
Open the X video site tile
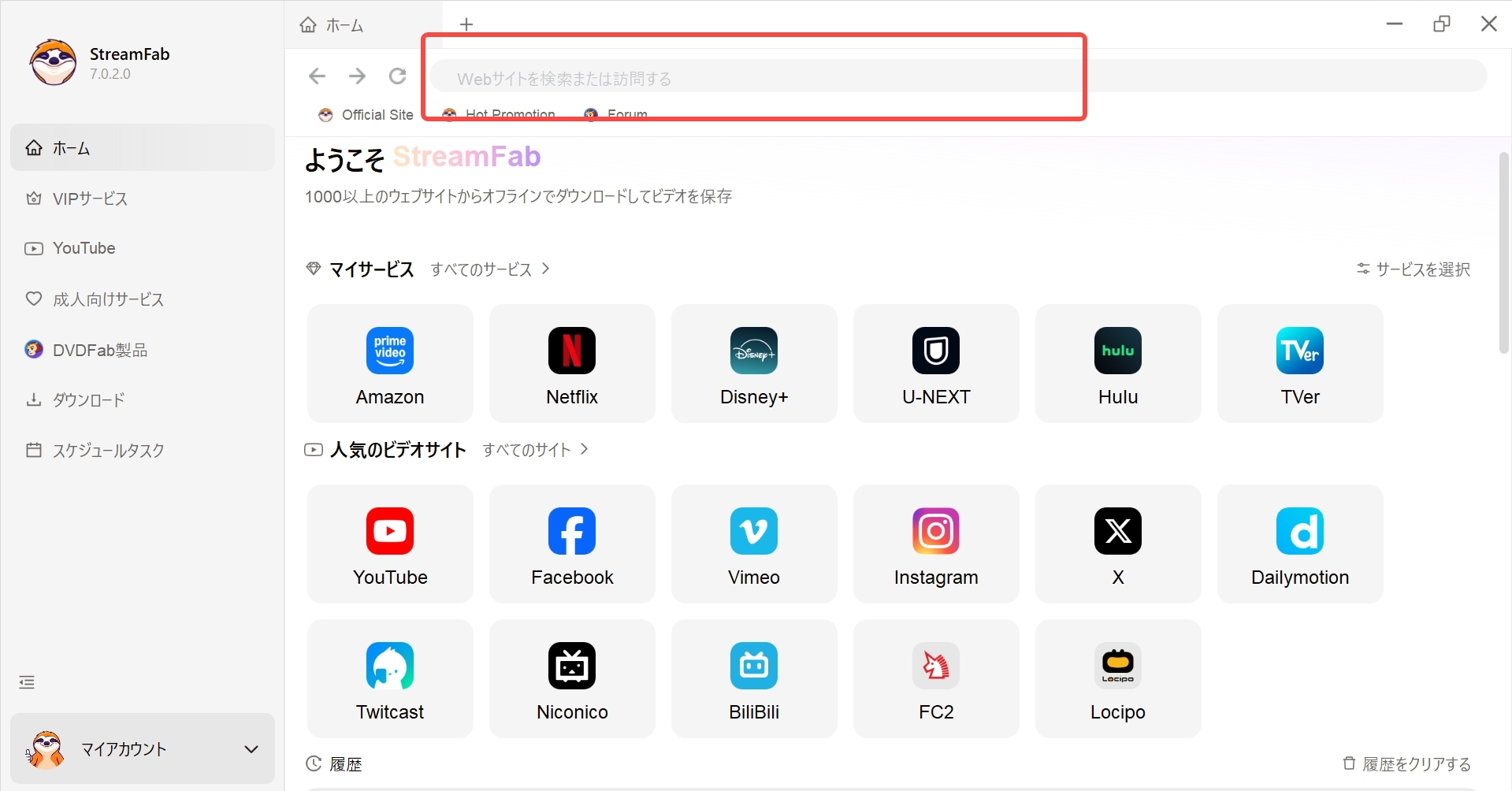1118,544
